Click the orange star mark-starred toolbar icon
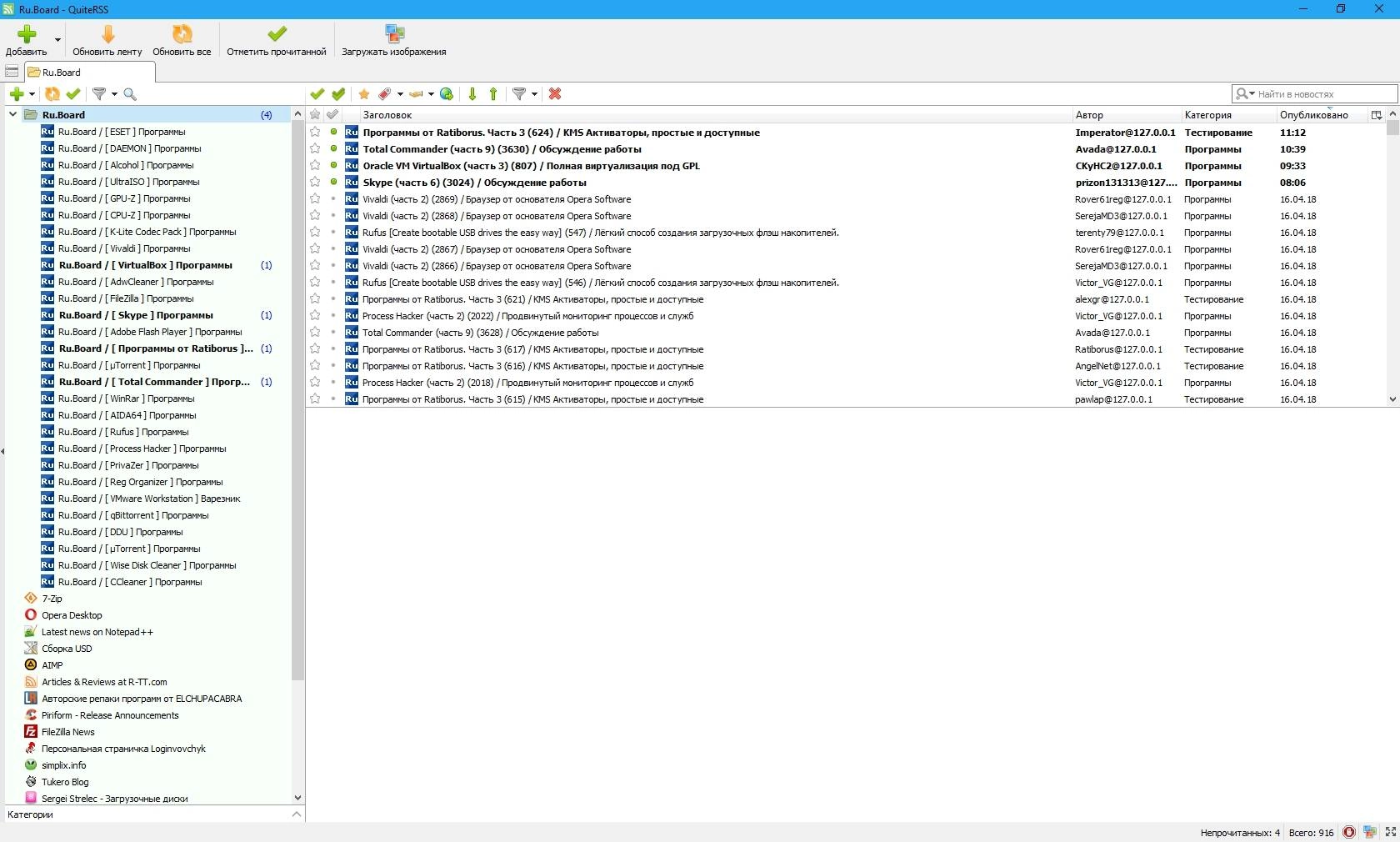The image size is (1400, 842). [x=364, y=94]
